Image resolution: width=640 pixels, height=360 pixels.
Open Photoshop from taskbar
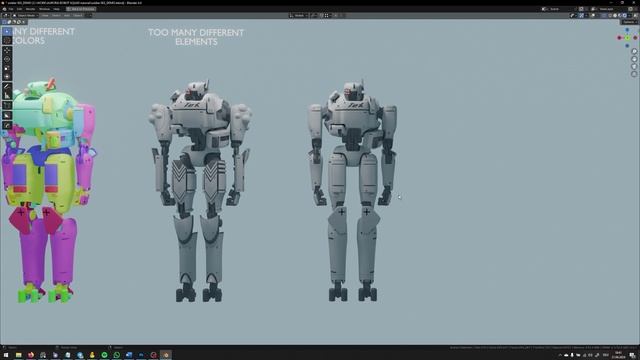pos(141,355)
